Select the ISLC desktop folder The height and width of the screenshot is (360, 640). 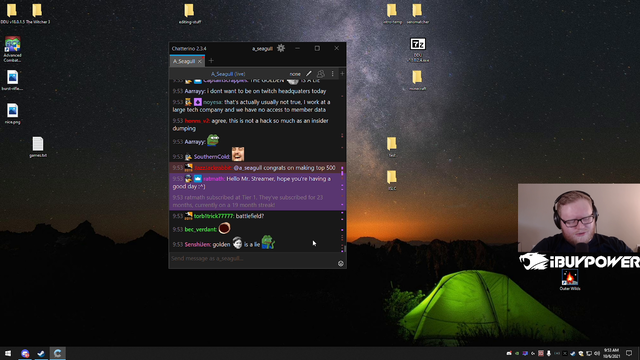tap(392, 180)
